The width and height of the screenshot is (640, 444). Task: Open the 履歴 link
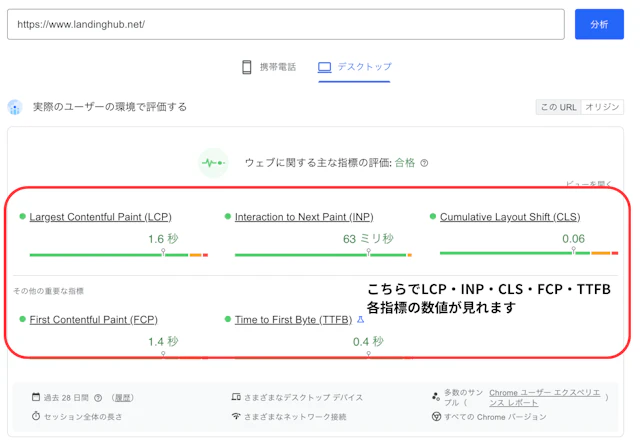tap(123, 398)
